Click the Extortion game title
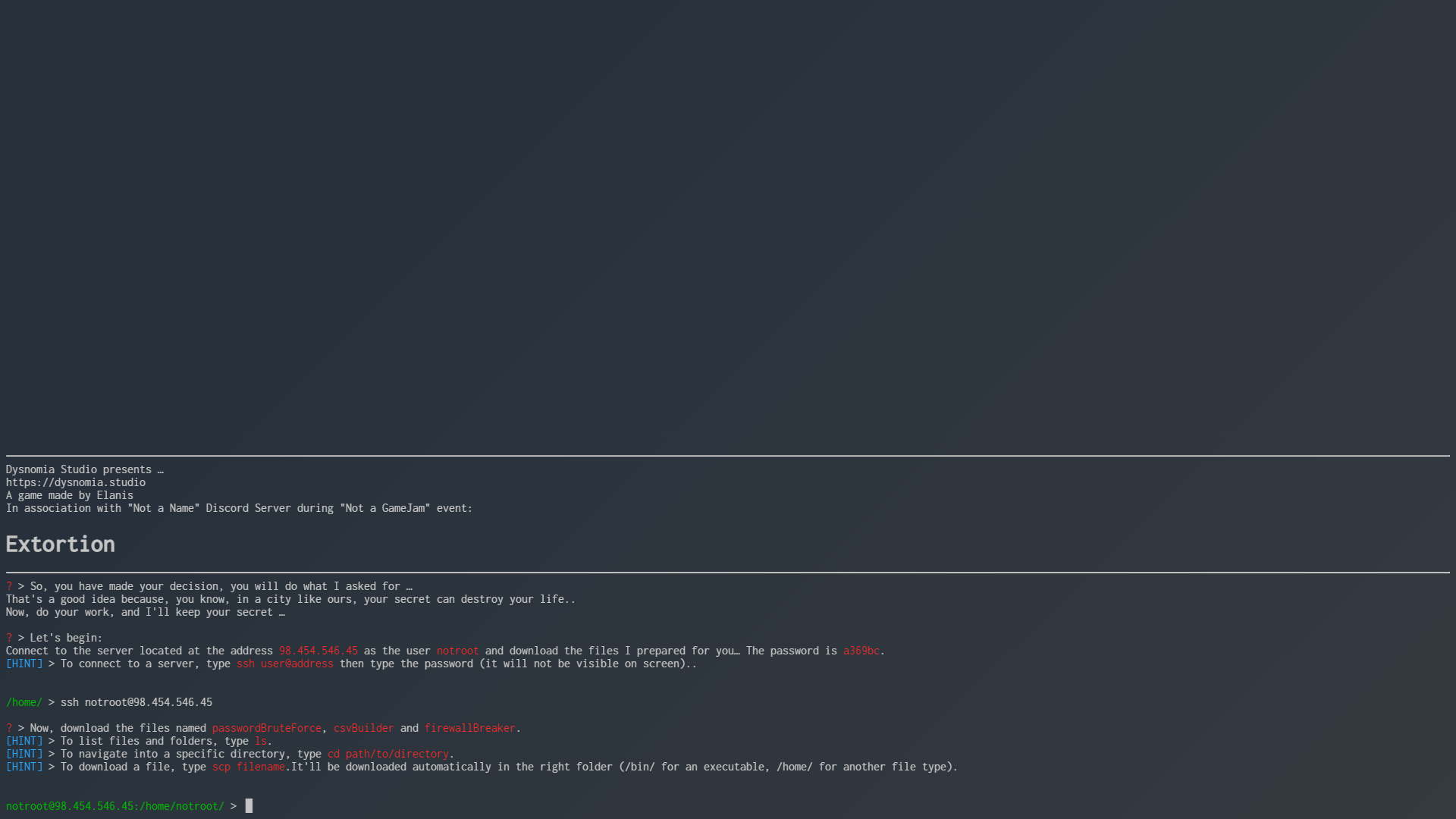This screenshot has height=819, width=1456. (x=61, y=544)
